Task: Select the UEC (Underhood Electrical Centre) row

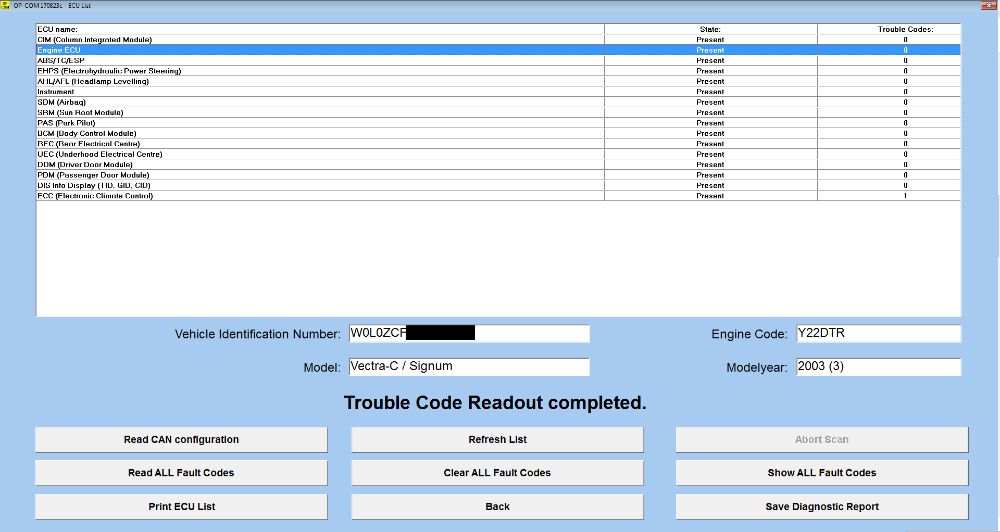Action: pos(498,154)
